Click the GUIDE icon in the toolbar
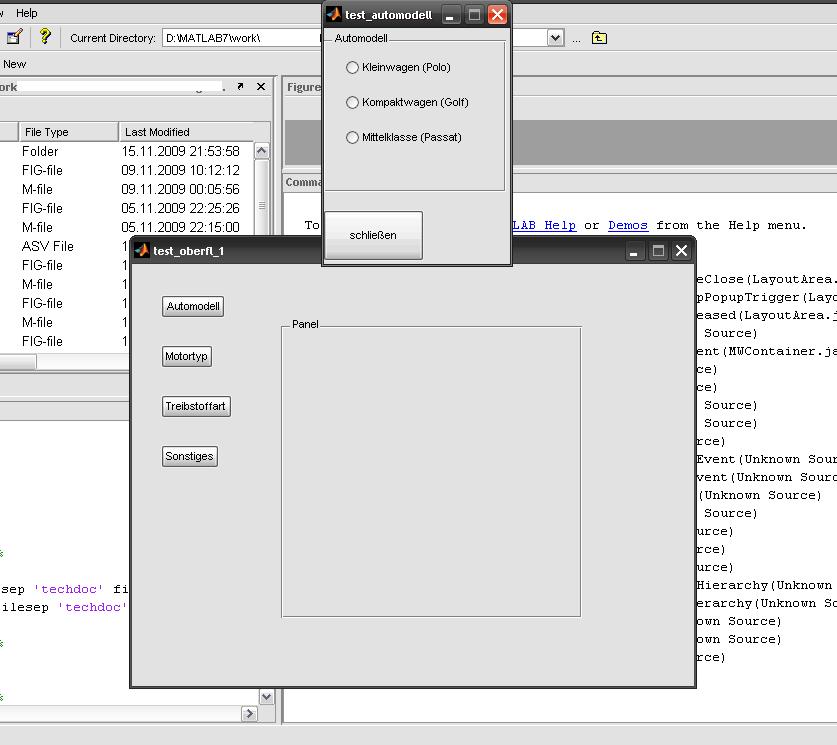Screen dimensions: 837x745 tap(14, 38)
